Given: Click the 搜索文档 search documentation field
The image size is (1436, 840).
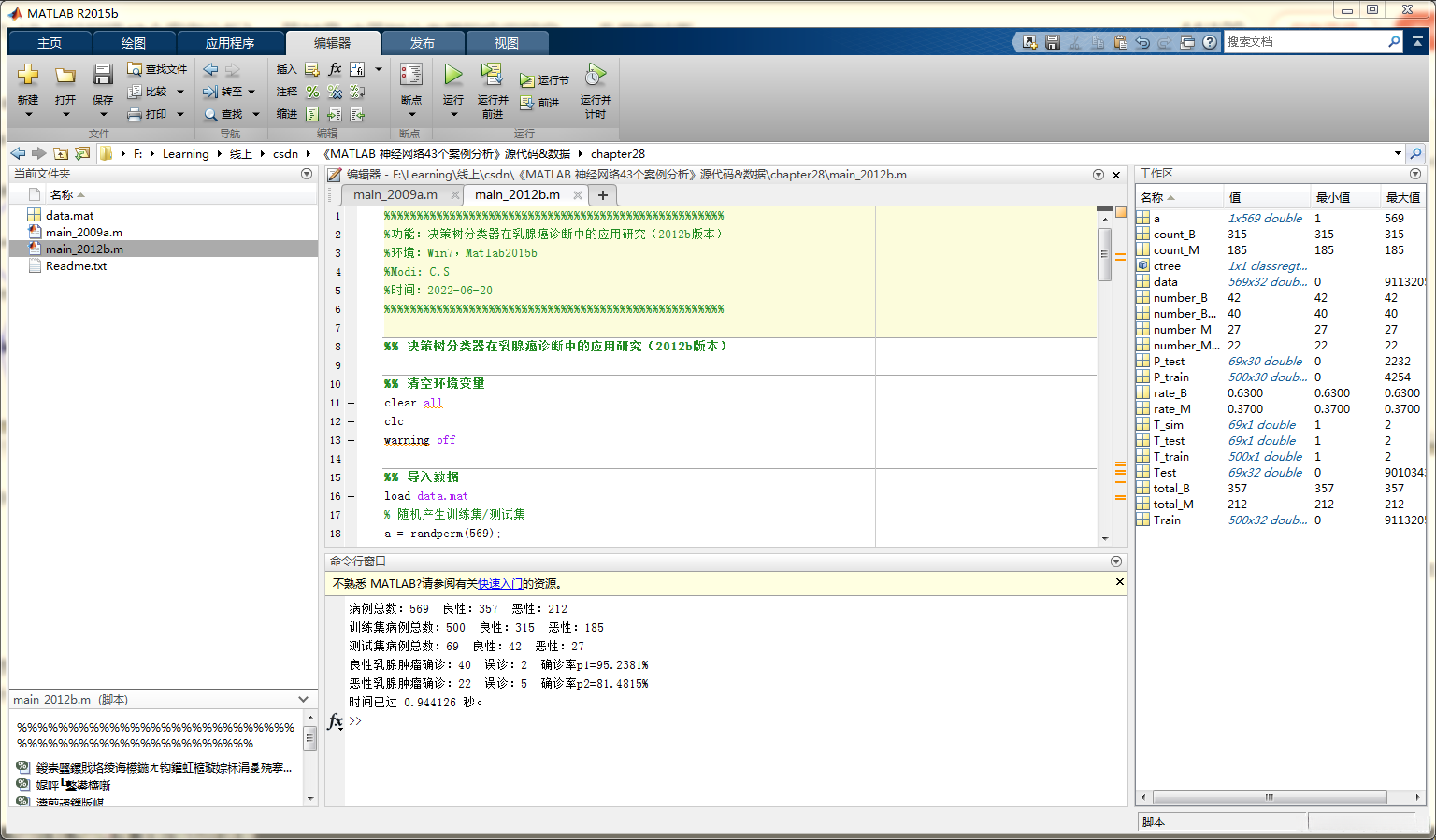Looking at the screenshot, I should pos(1304,42).
